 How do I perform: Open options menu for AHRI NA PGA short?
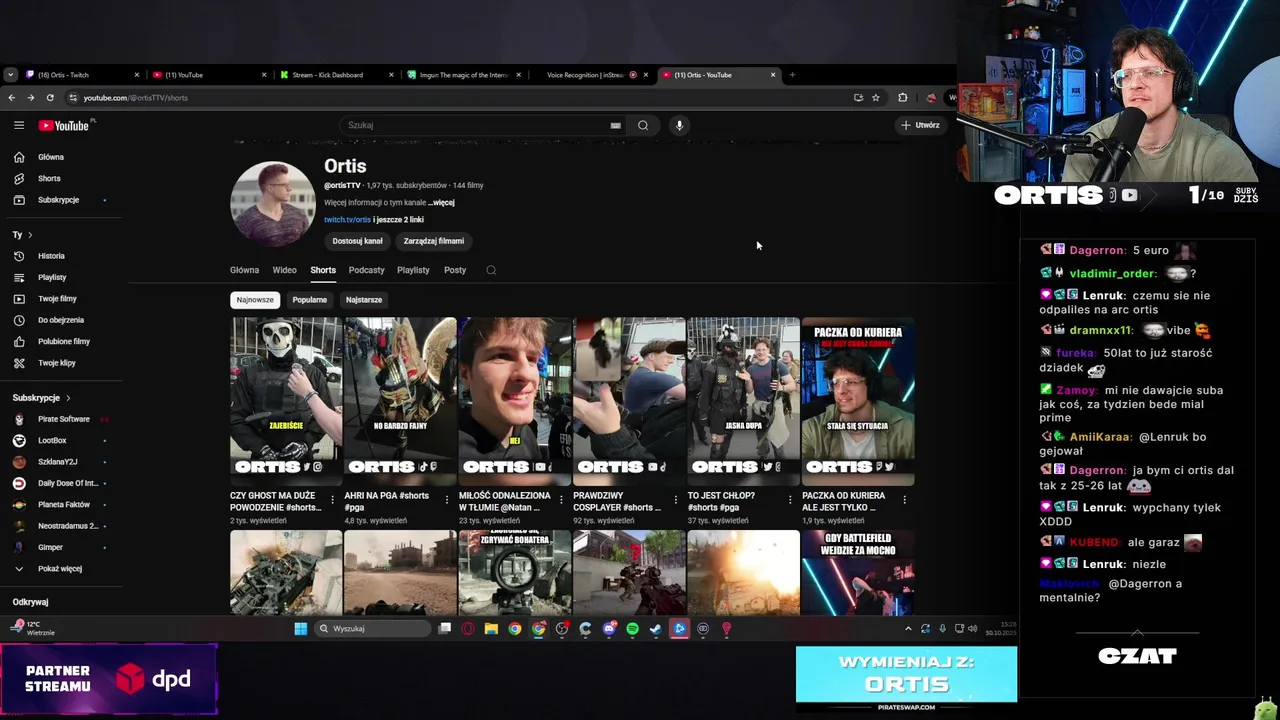coord(446,500)
